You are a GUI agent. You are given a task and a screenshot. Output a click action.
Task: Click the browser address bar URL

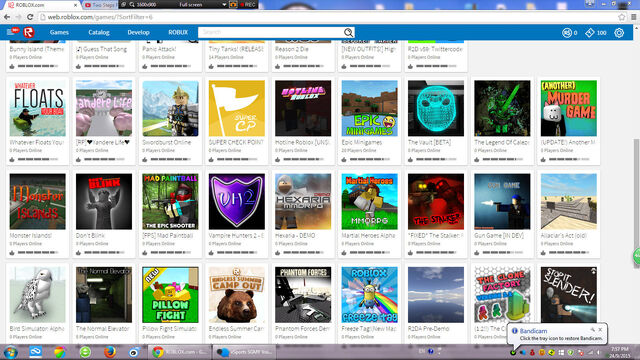100,17
